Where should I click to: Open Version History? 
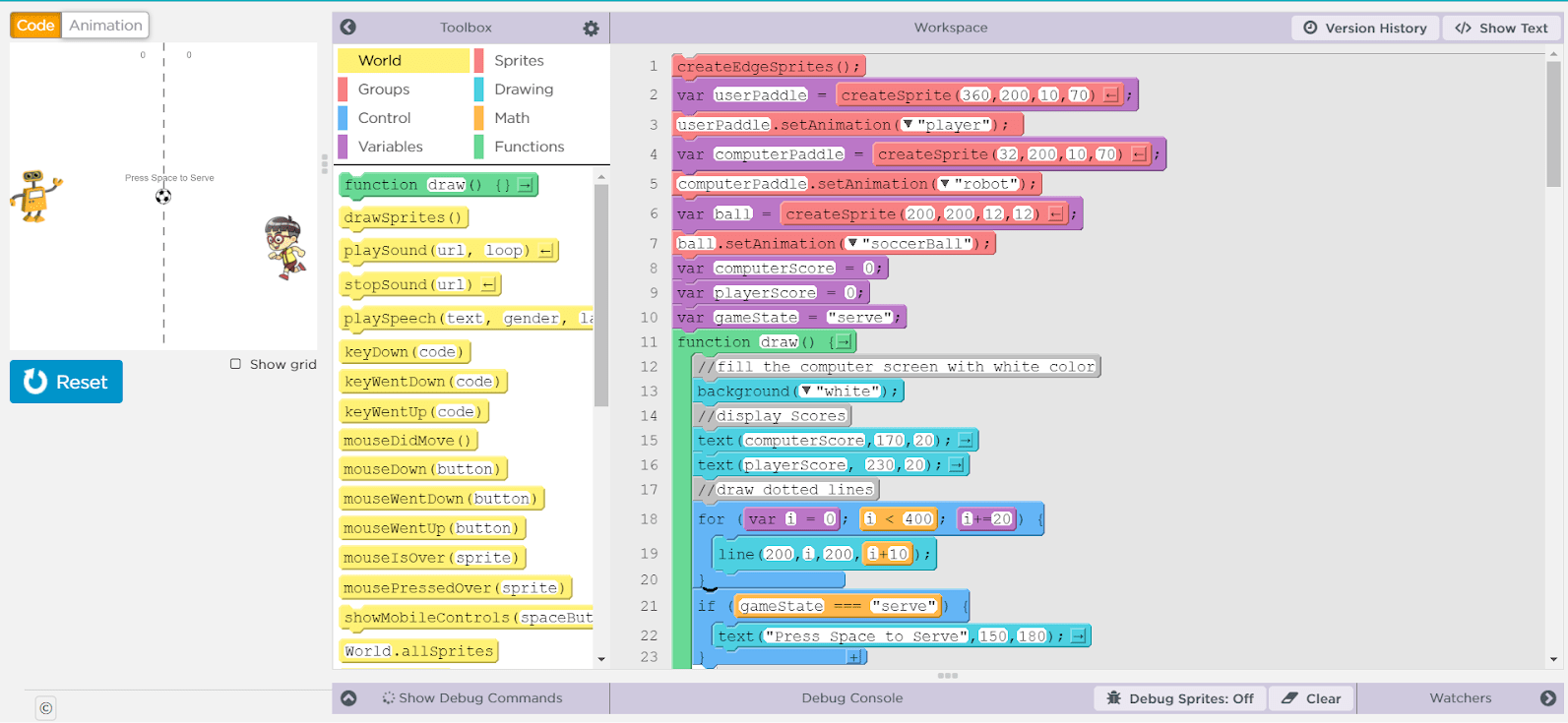coord(1365,28)
